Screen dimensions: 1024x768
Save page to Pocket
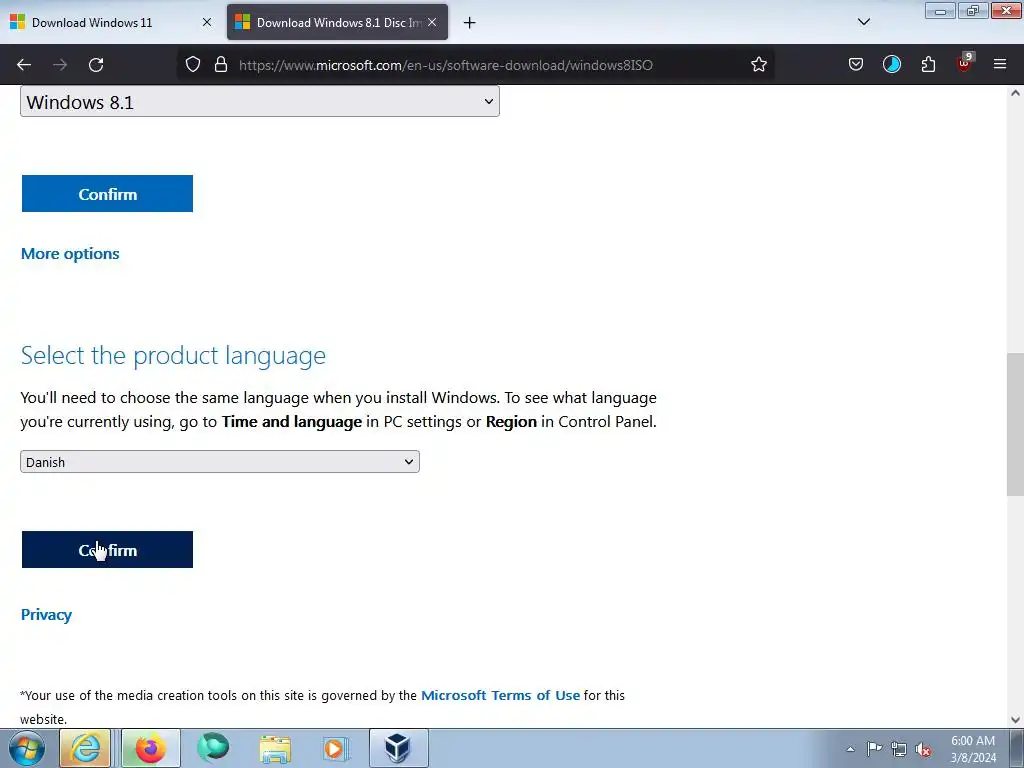coord(856,64)
